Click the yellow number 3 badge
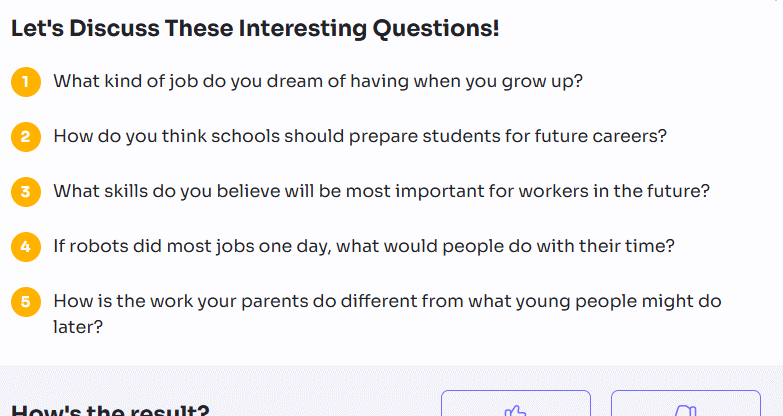 click(26, 191)
